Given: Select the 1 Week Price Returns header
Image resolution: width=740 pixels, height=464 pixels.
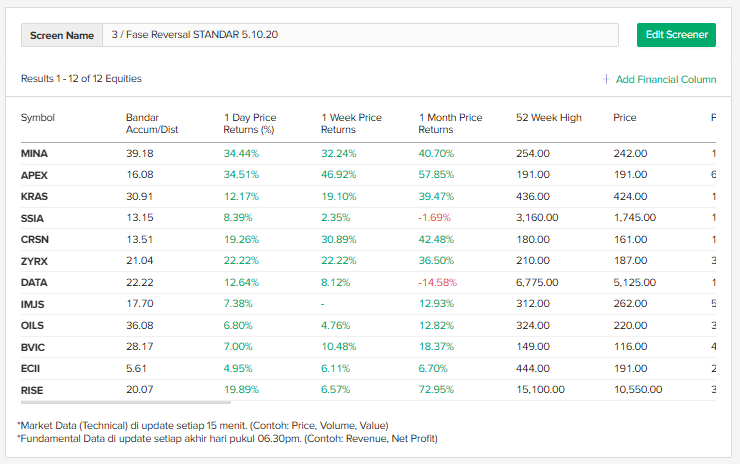Looking at the screenshot, I should 351,123.
